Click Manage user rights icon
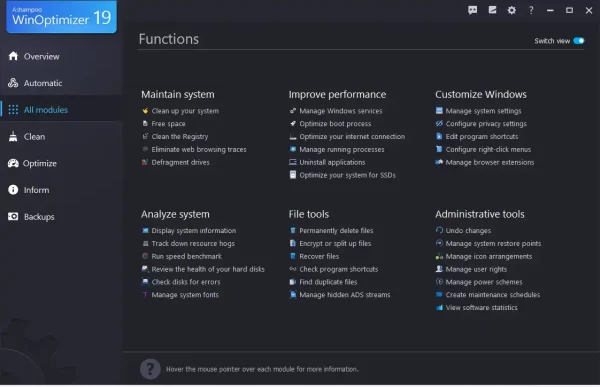This screenshot has height=387, width=600. point(439,269)
